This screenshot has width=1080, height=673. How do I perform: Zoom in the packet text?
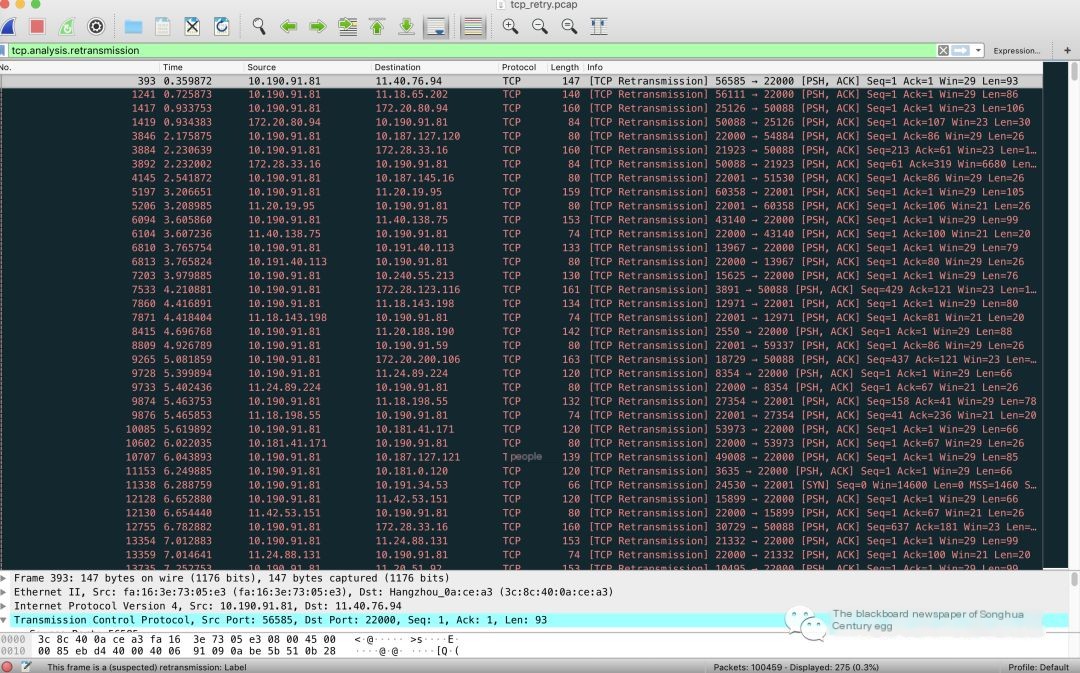510,27
